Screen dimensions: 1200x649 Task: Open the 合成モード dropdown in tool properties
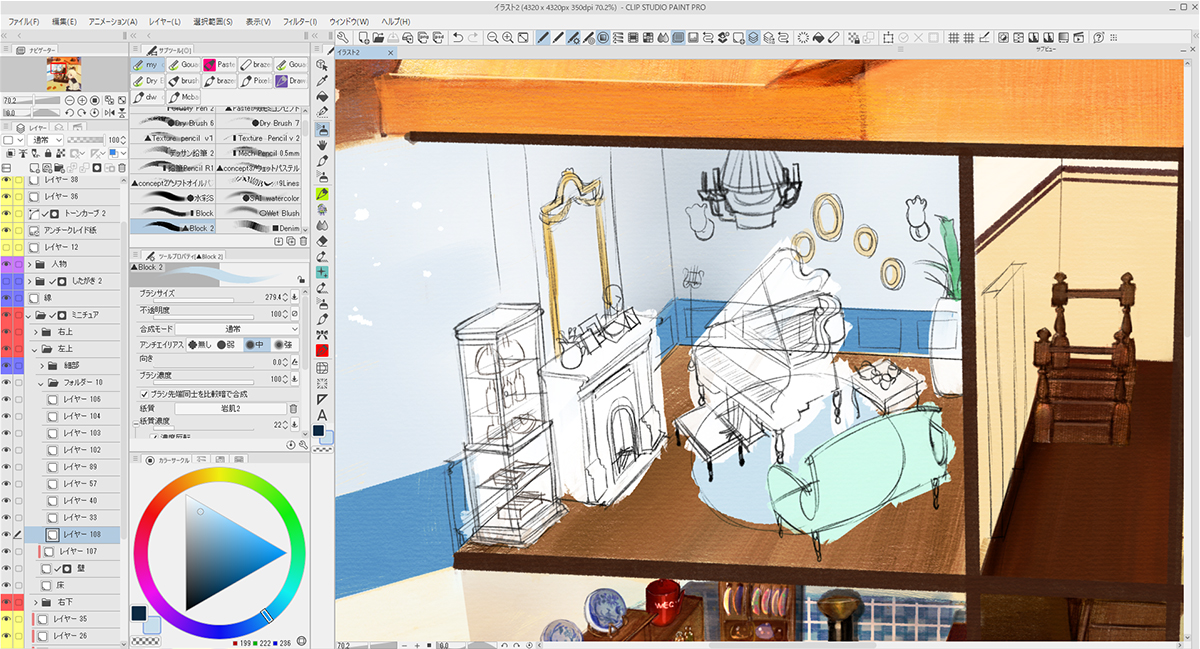pos(237,329)
